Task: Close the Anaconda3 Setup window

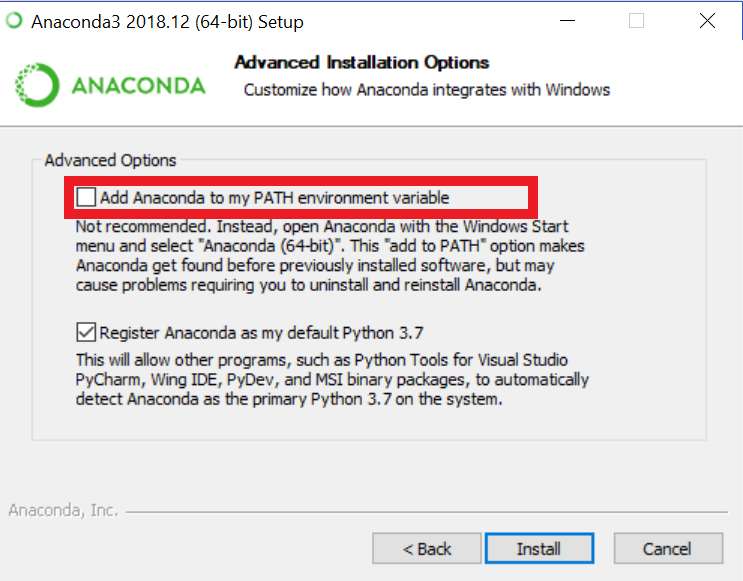Action: (x=707, y=21)
